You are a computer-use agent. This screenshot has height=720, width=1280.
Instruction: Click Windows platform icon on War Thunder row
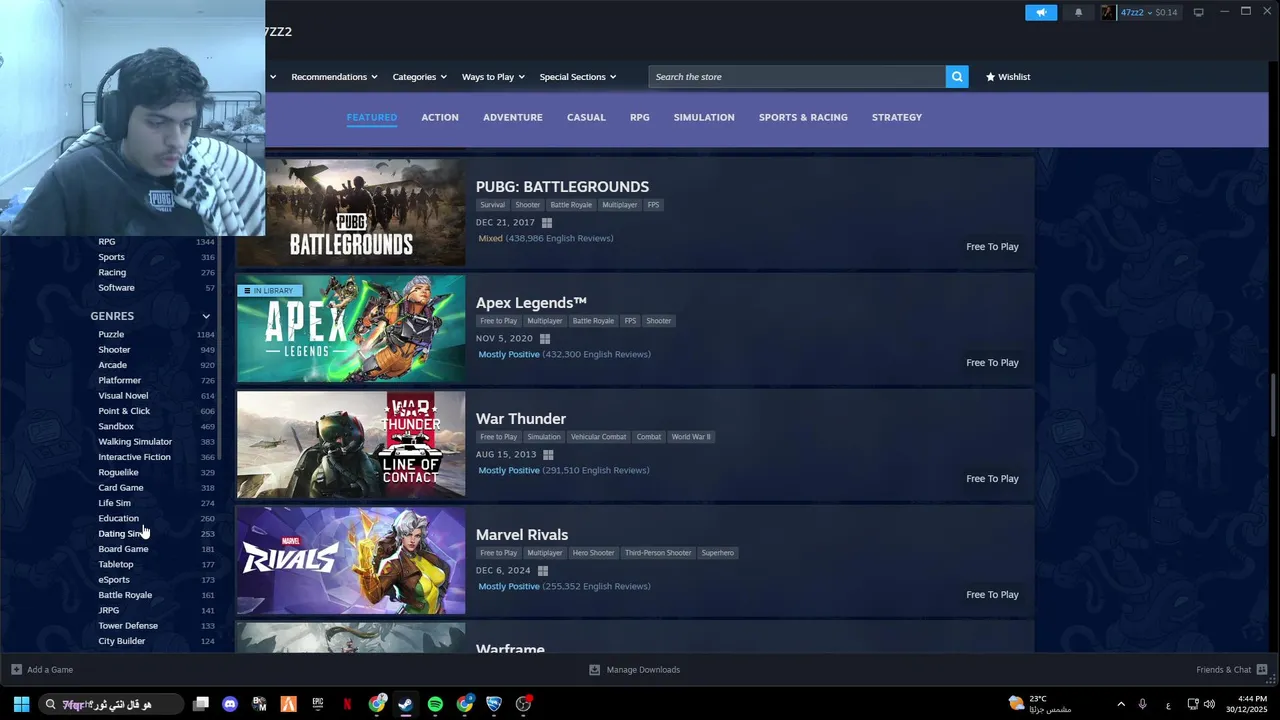tap(548, 454)
